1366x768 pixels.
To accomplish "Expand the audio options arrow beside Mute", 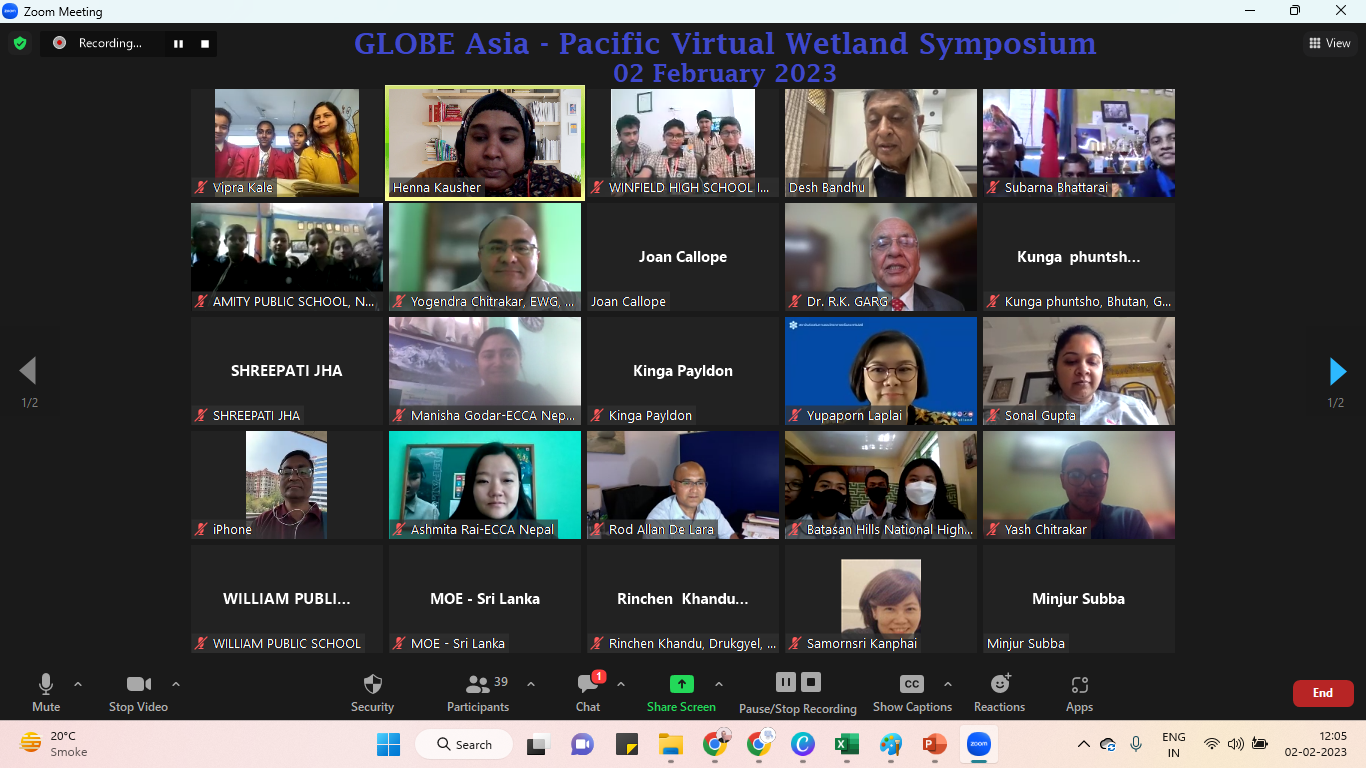I will point(78,685).
